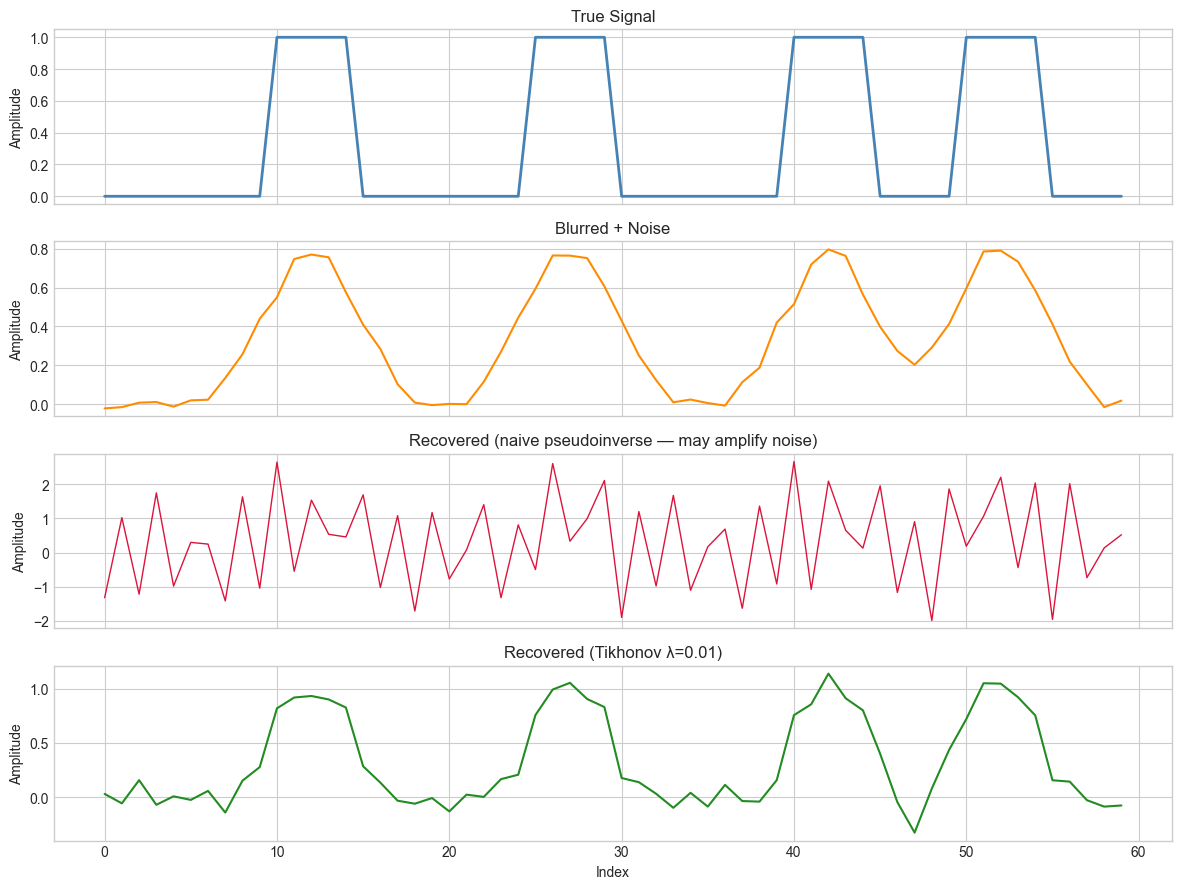Click the first blue pulse's flat top
The width and height of the screenshot is (1182, 889).
click(x=311, y=37)
